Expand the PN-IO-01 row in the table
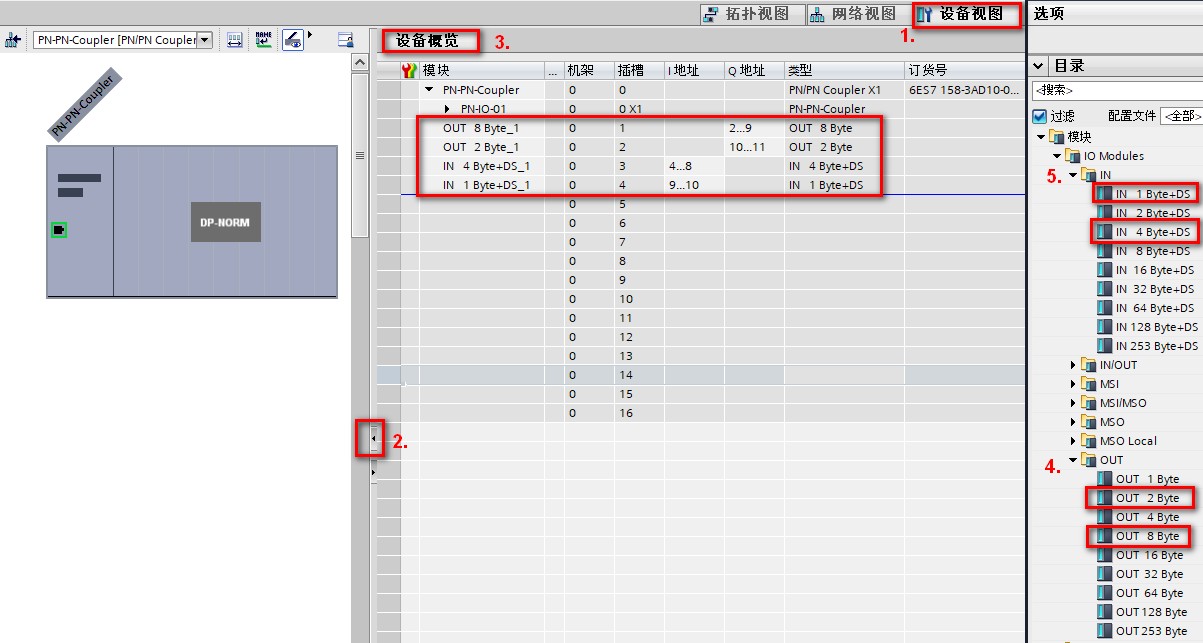Viewport: 1203px width, 643px height. pyautogui.click(x=448, y=109)
